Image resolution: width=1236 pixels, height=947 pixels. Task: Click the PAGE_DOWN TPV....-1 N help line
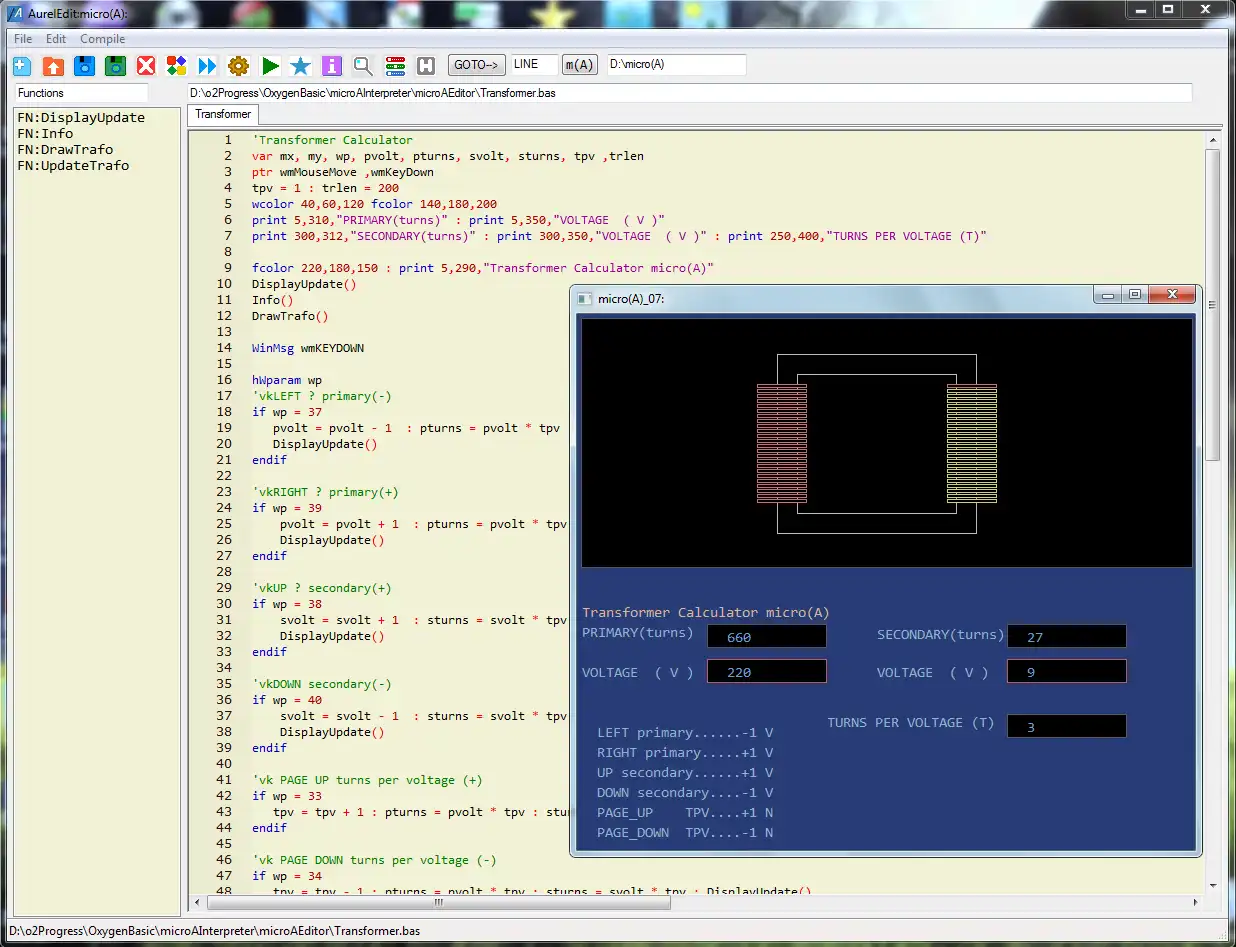click(685, 832)
